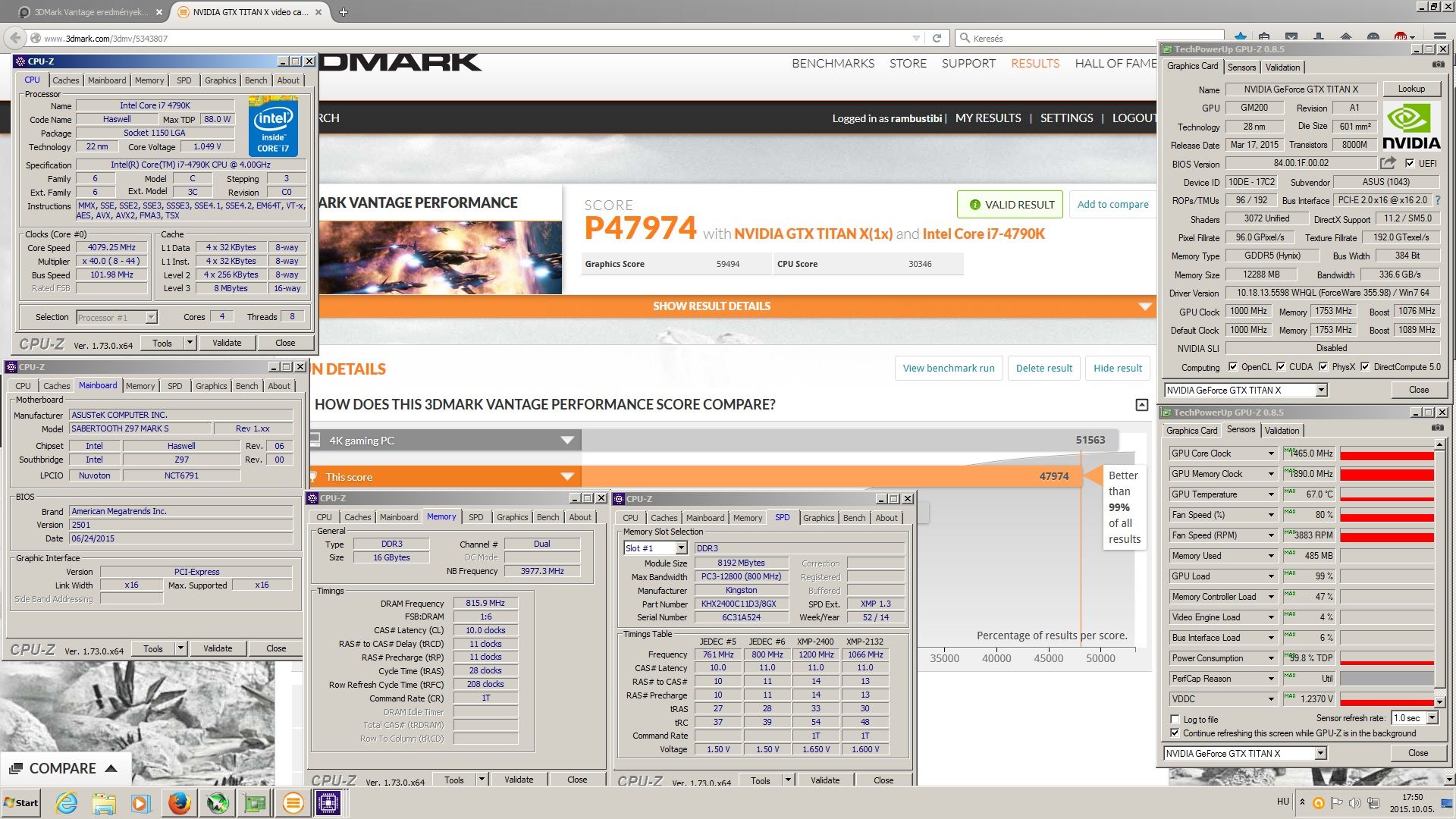Open the GPU Core Clock sensor dropdown
This screenshot has height=819, width=1456.
pyautogui.click(x=1271, y=453)
